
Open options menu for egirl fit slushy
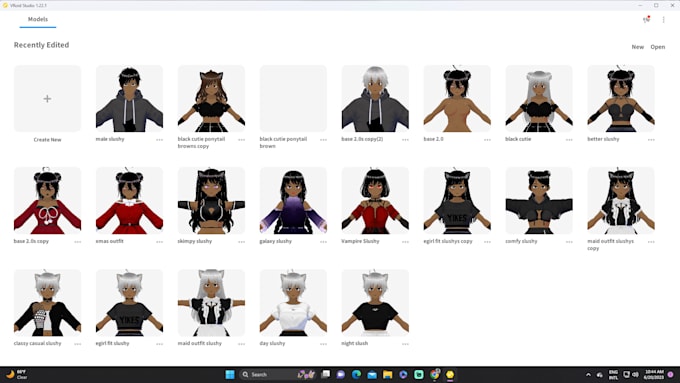click(160, 344)
